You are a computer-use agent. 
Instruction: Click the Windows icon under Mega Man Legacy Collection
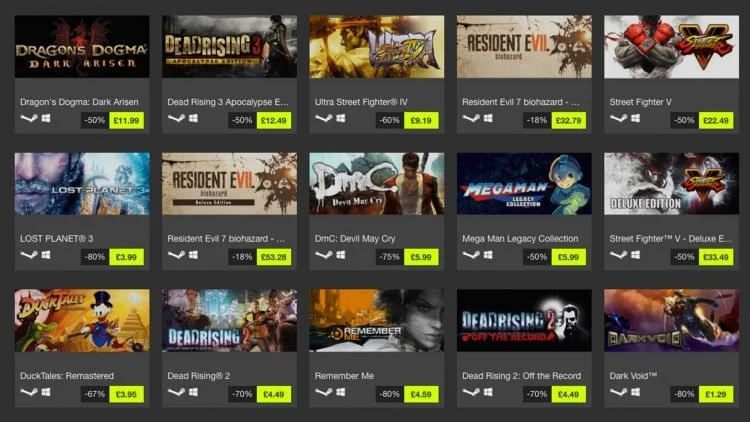tap(488, 255)
